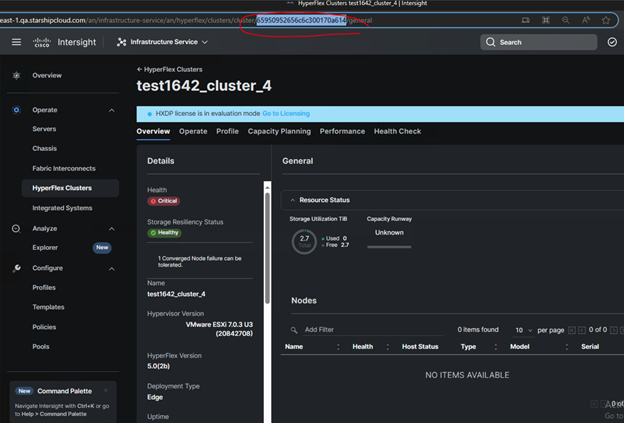Select HyperFlex Clusters in the sidebar
The image size is (624, 423).
click(x=70, y=188)
